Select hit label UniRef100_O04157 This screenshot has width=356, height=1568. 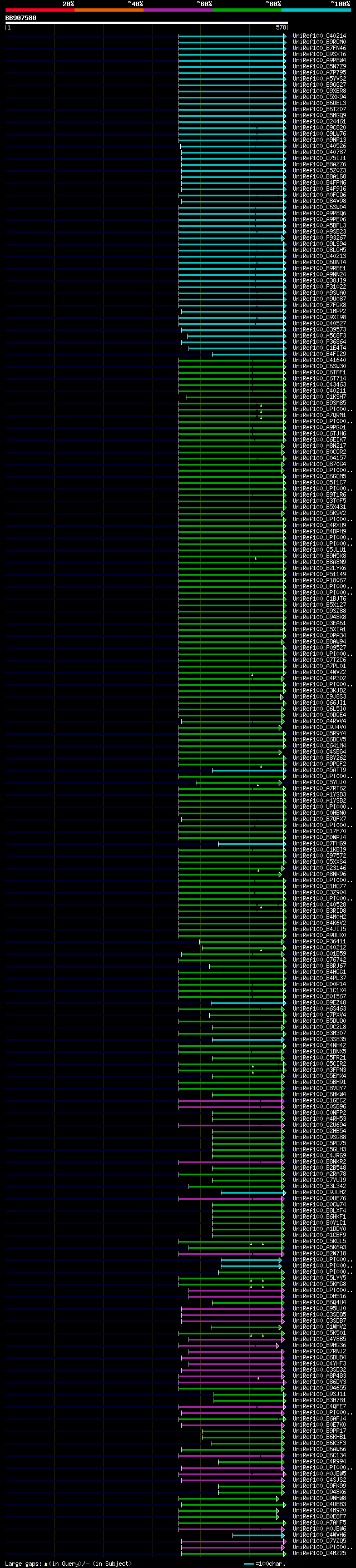pyautogui.click(x=319, y=458)
